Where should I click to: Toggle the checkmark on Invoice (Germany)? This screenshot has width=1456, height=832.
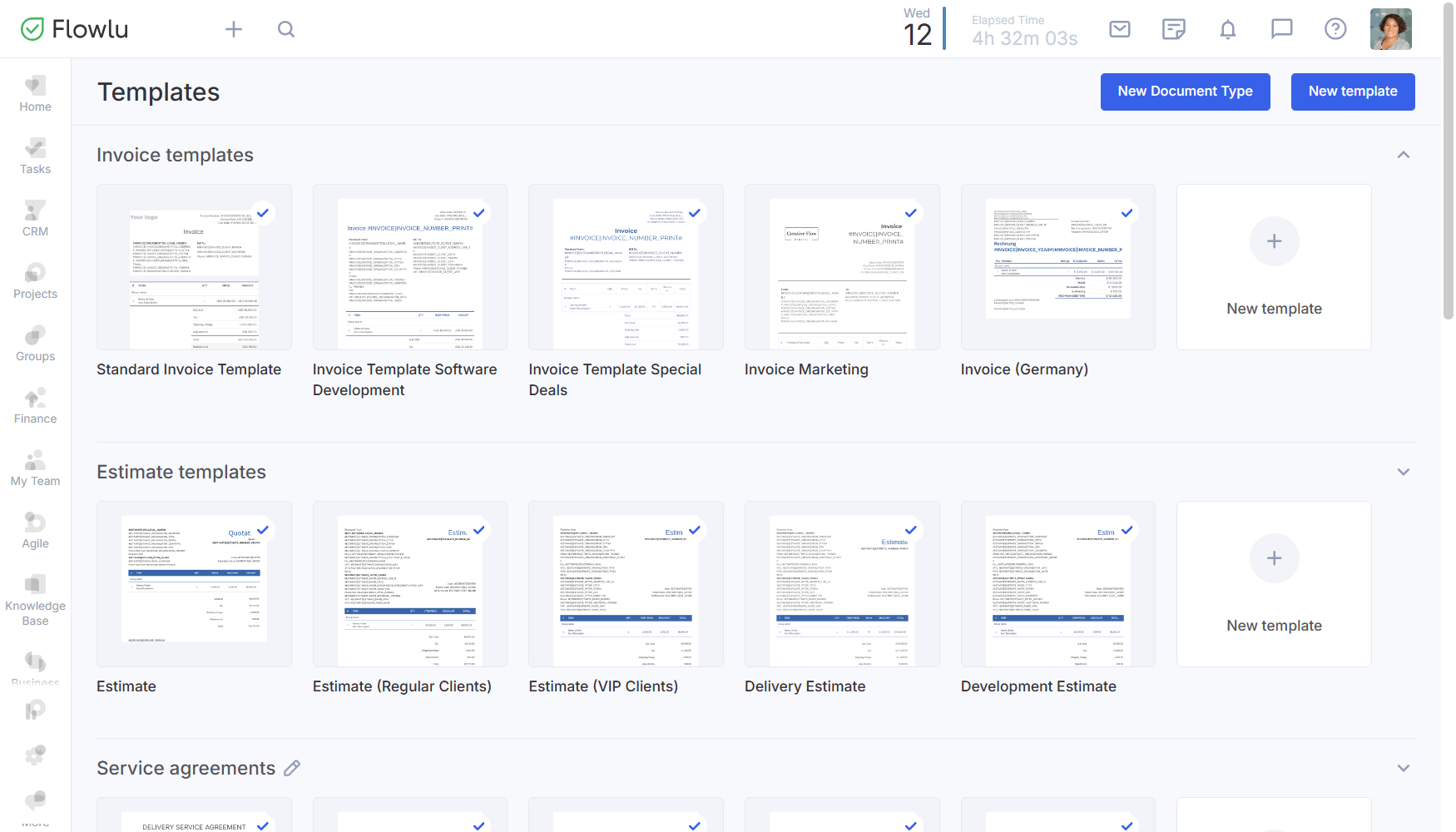[x=1127, y=213]
